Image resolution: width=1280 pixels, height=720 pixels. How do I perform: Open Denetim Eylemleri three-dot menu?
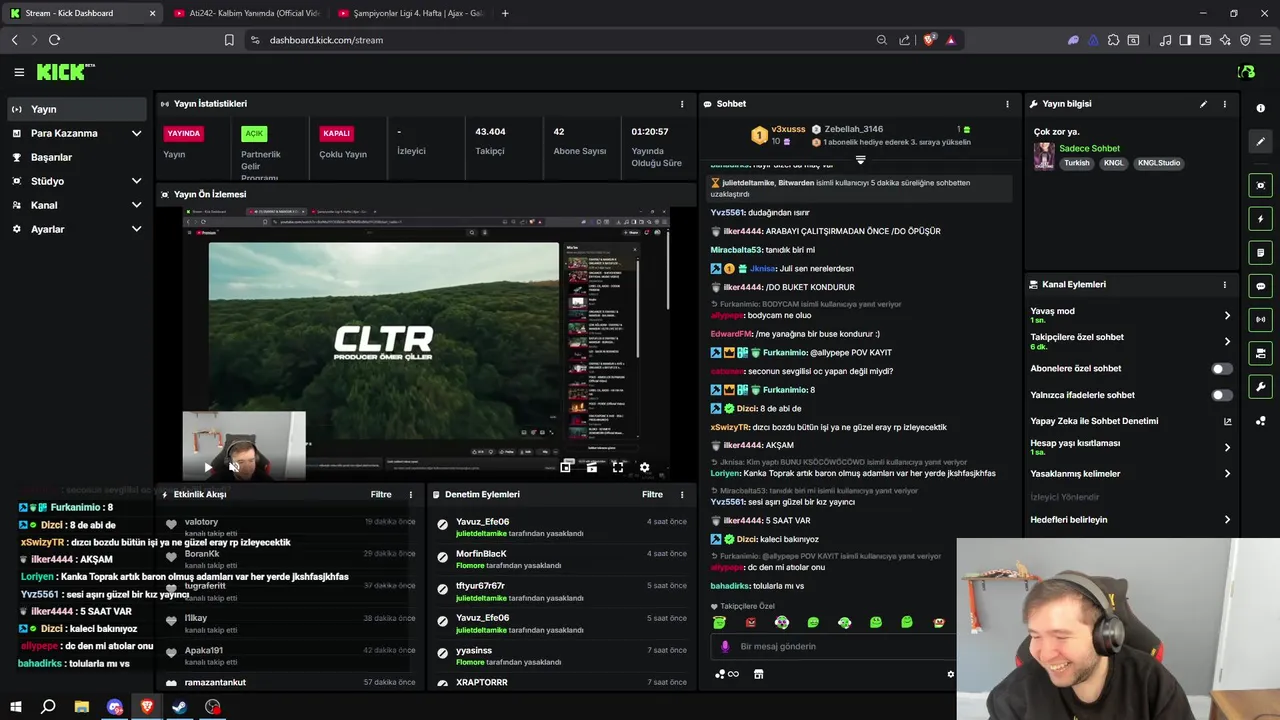point(682,495)
